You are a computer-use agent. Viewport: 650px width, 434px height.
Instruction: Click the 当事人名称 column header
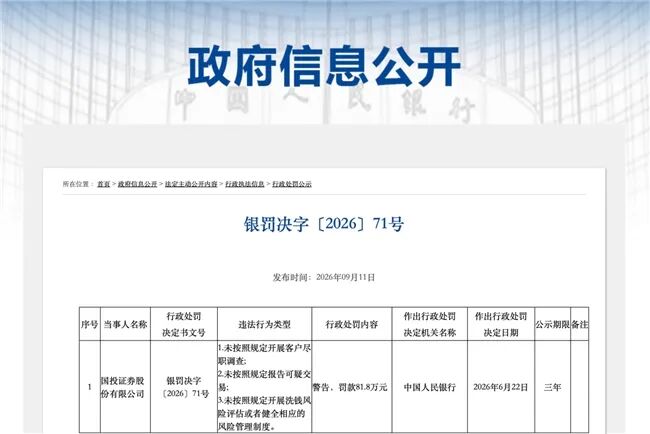coord(126,324)
